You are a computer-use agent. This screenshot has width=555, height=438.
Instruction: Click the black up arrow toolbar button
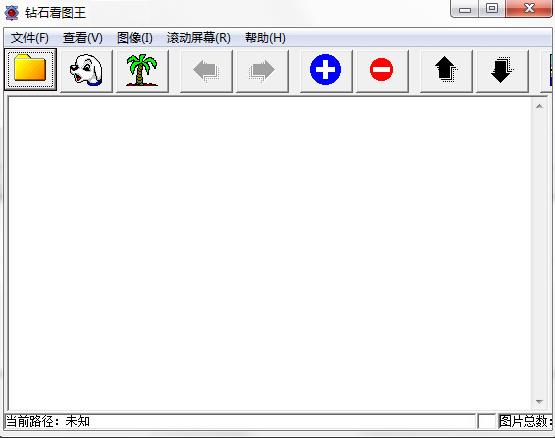(446, 70)
